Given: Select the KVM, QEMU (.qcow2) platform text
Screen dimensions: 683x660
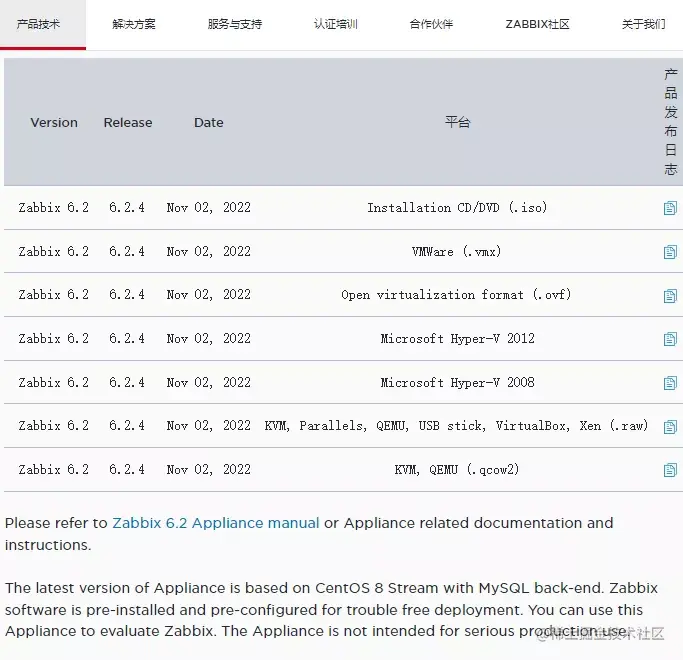Looking at the screenshot, I should tap(457, 470).
